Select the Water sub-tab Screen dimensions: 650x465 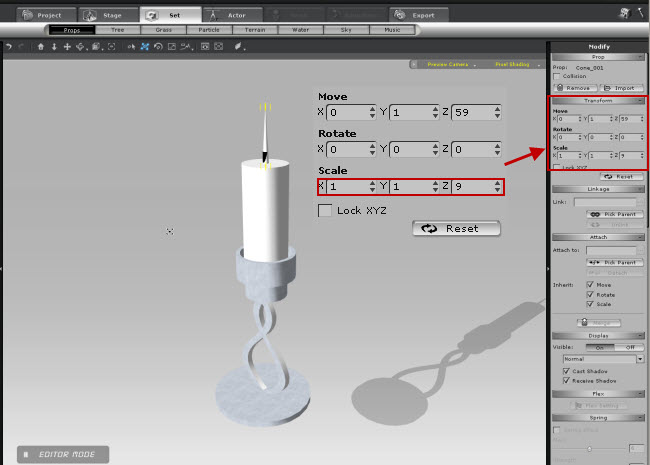point(301,30)
